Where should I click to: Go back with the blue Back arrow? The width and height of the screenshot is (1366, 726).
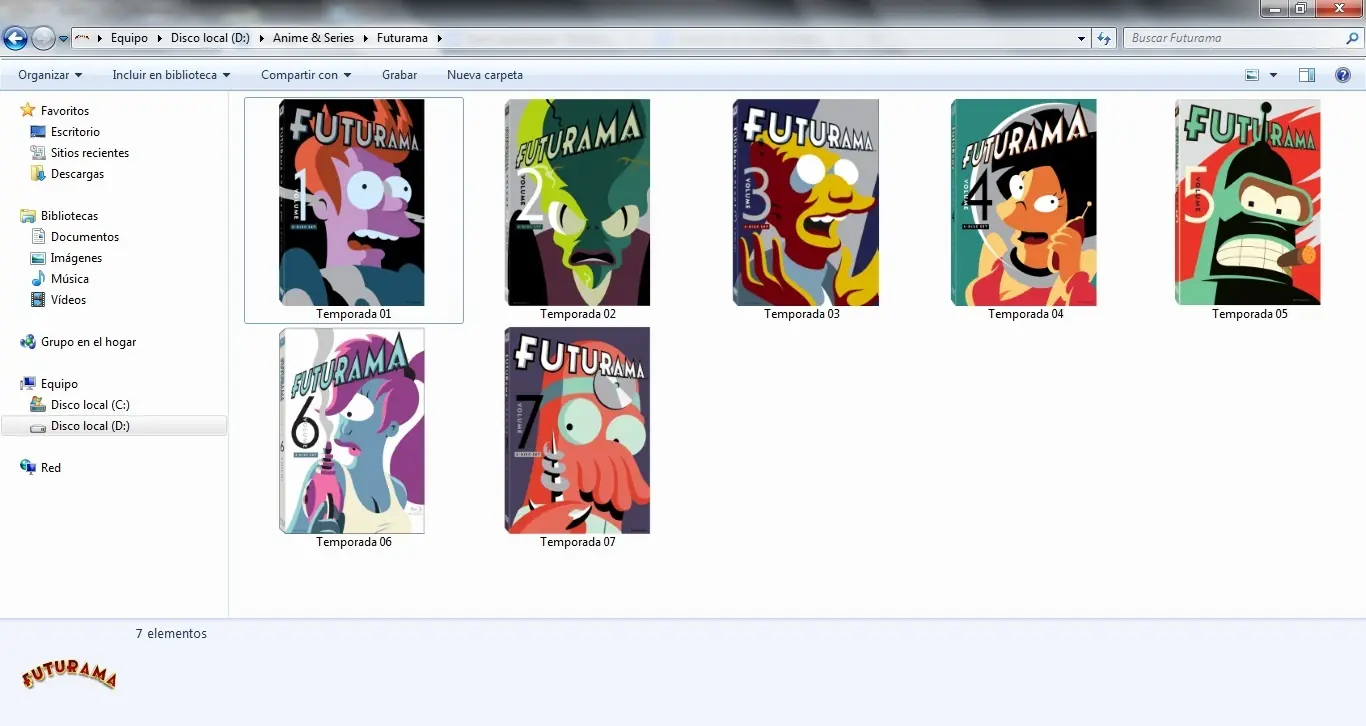click(15, 38)
